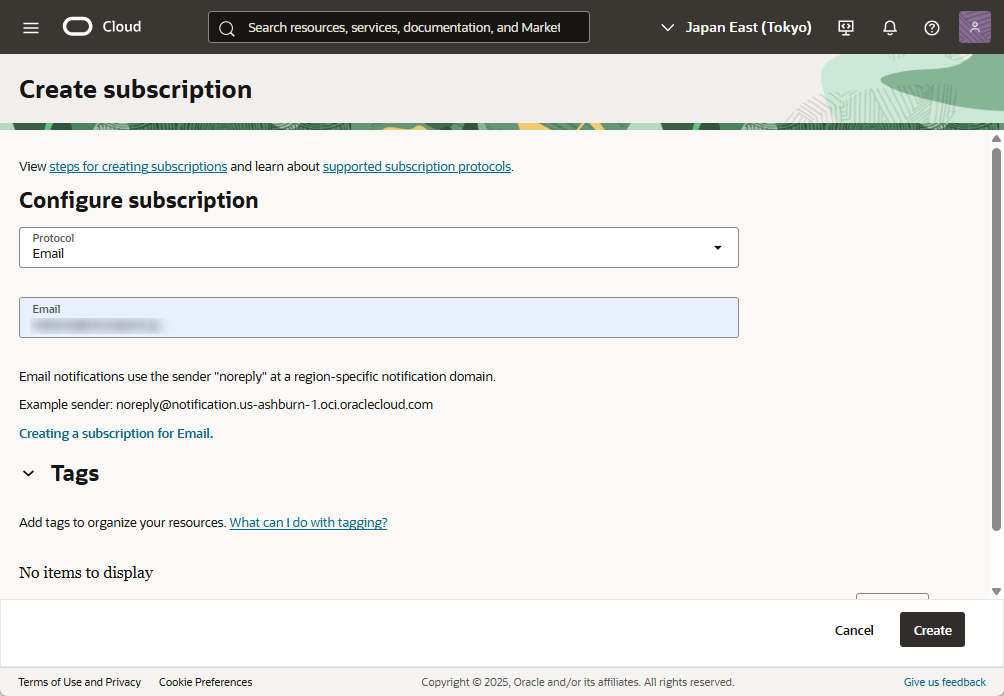
Task: Open the help question mark menu
Action: point(931,28)
